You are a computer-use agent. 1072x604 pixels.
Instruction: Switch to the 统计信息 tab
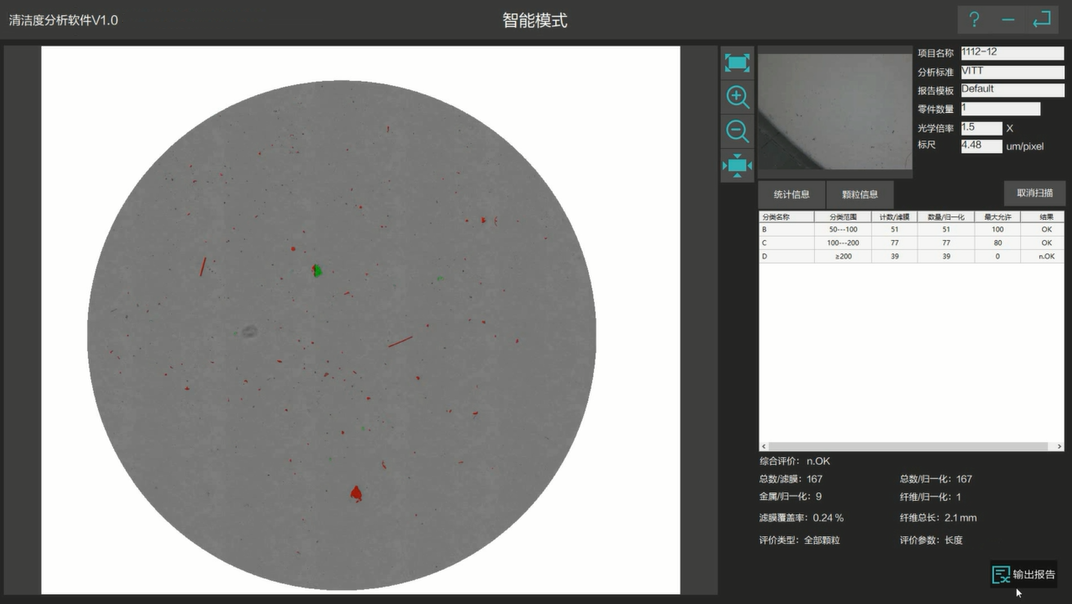(791, 194)
